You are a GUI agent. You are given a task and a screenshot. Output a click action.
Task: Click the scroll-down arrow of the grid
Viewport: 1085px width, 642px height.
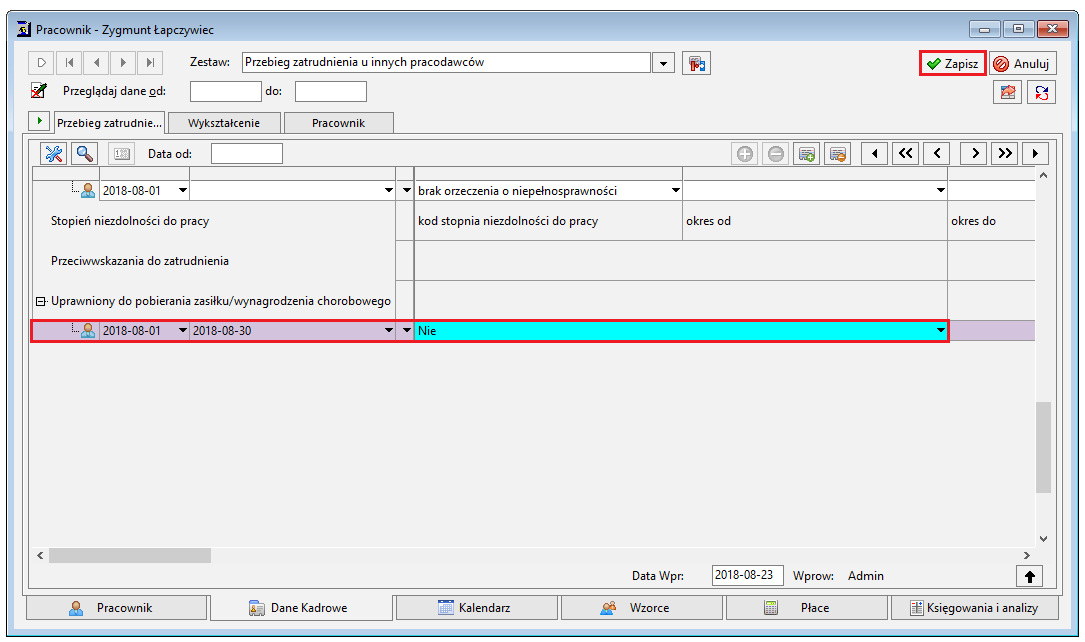click(x=1043, y=539)
